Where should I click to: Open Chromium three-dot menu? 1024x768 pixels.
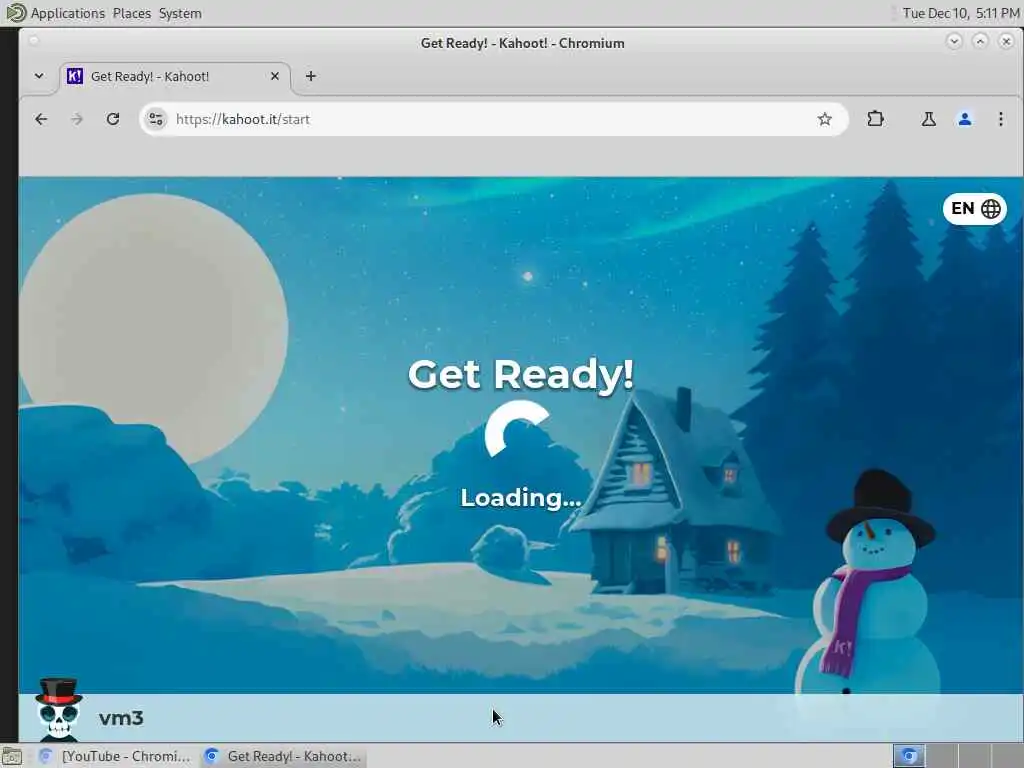click(x=1000, y=119)
